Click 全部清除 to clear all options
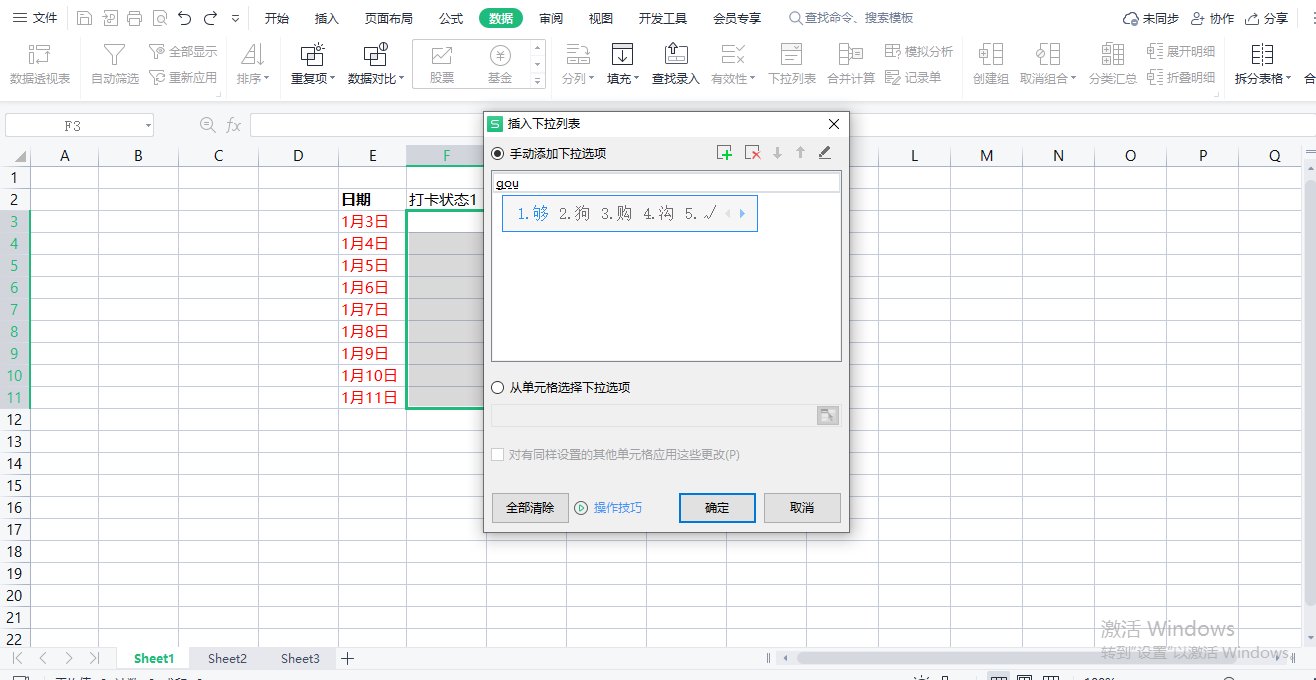Screen dimensions: 1316x680 [x=530, y=507]
